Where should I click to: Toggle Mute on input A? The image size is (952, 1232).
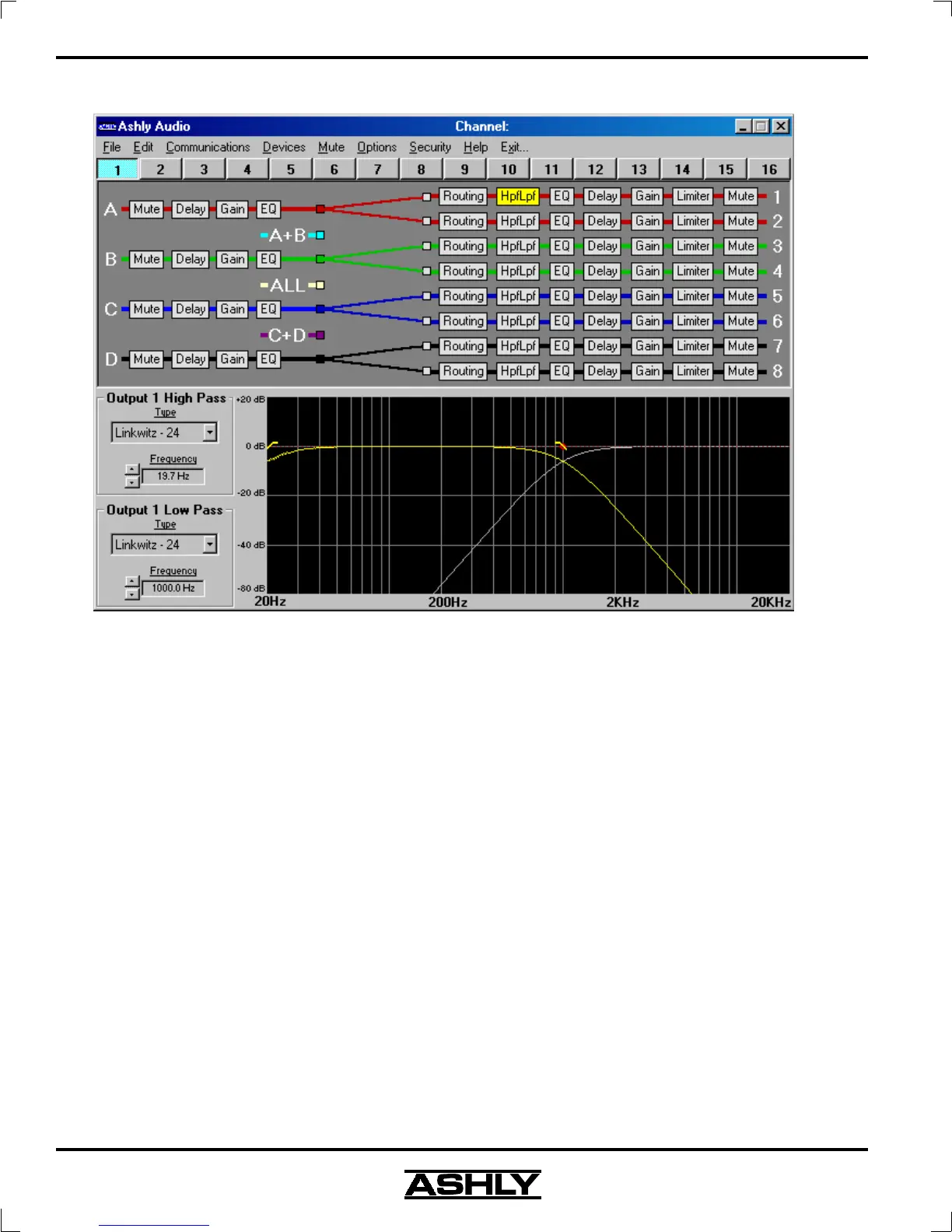point(146,209)
